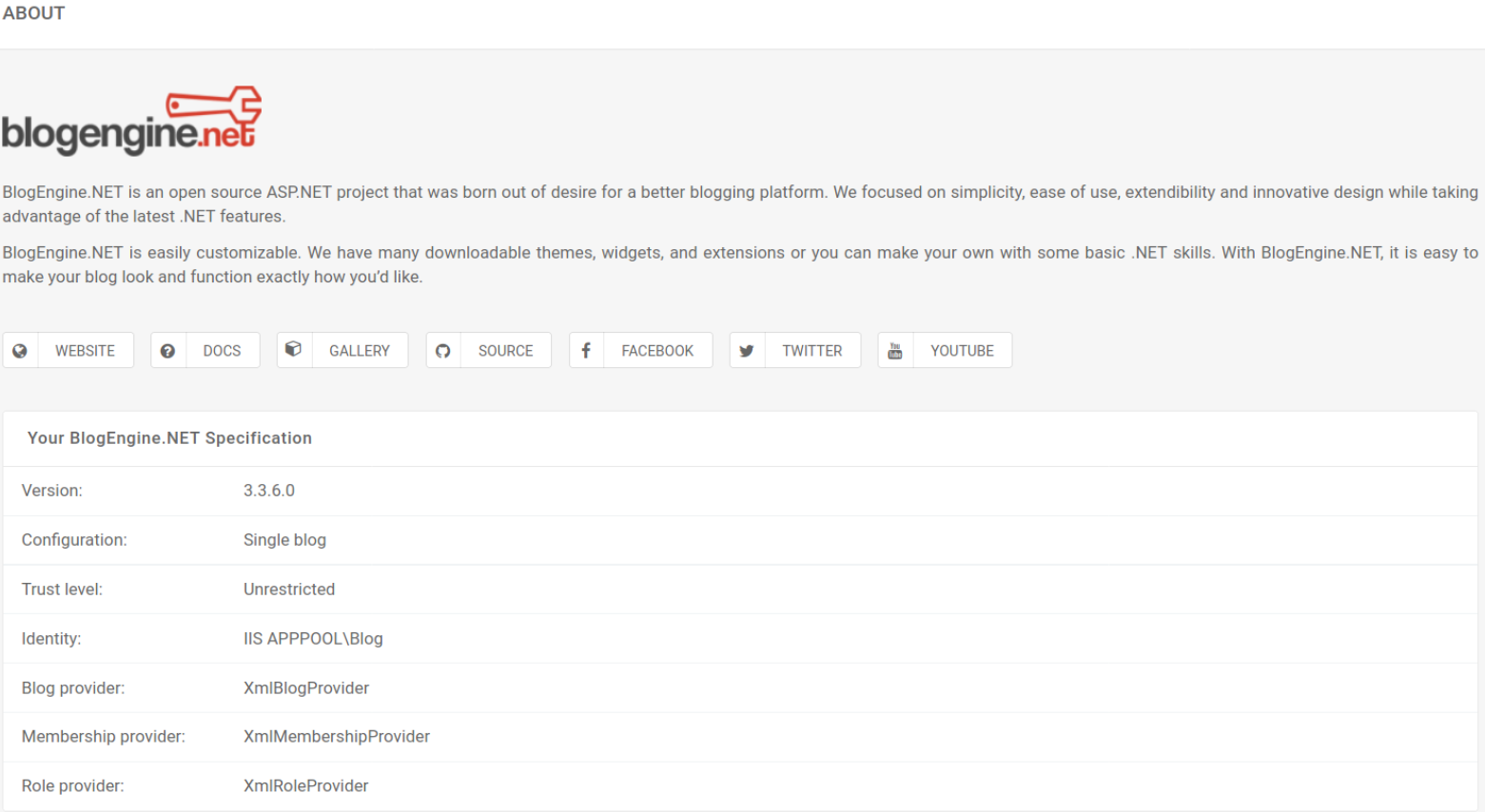
Task: Click the 'Version:' label
Action: tap(52, 491)
